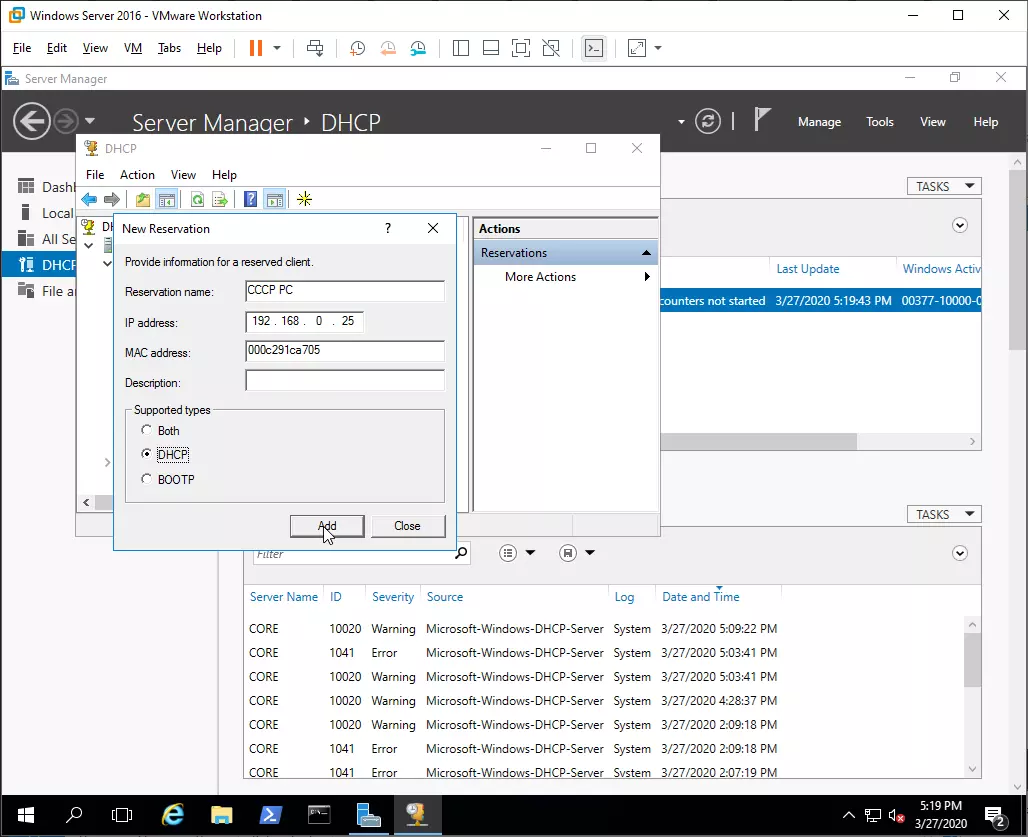Toggle the DHCP action pane icon
This screenshot has width=1028, height=837.
(x=275, y=199)
